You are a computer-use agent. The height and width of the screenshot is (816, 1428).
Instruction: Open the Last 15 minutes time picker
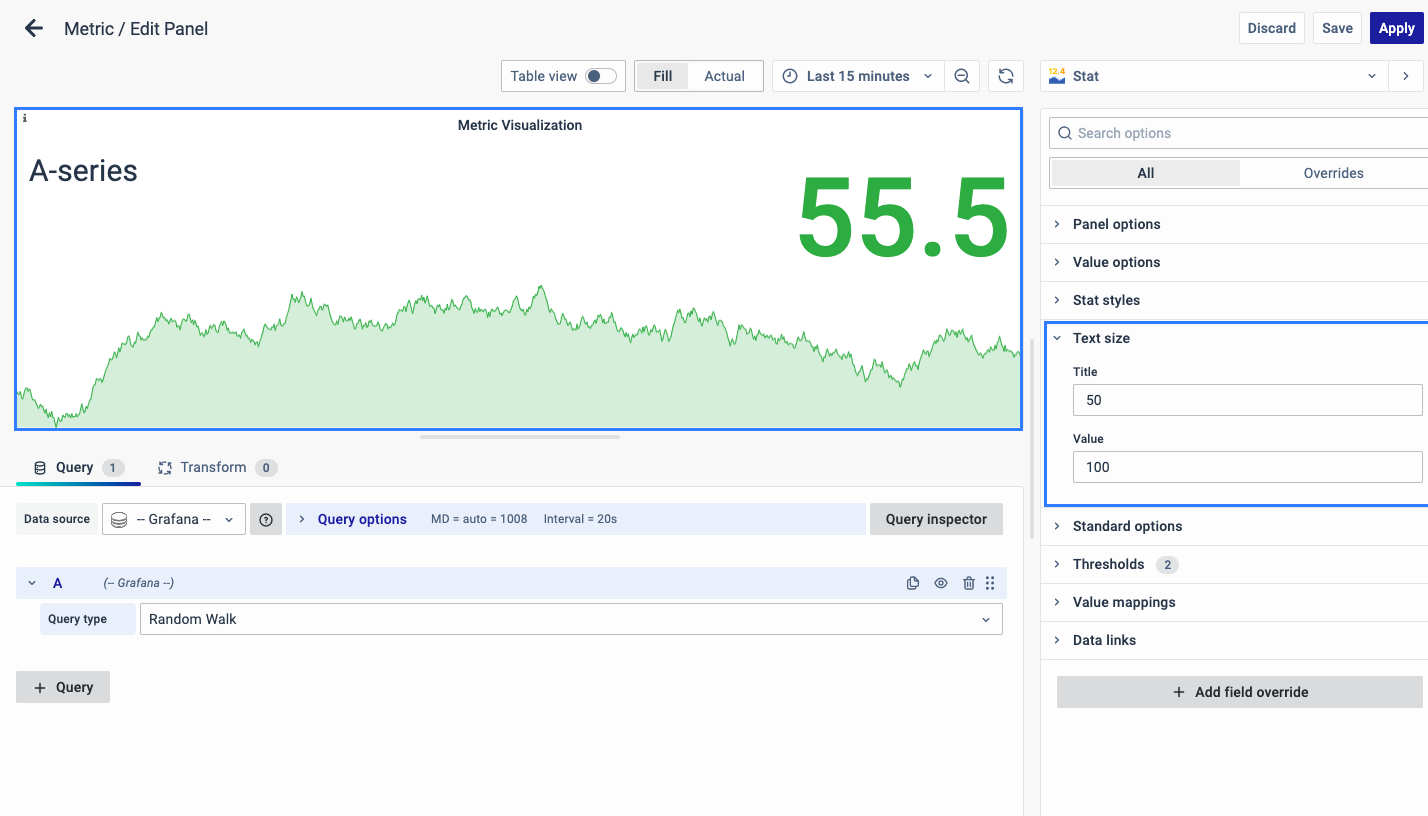pos(858,76)
